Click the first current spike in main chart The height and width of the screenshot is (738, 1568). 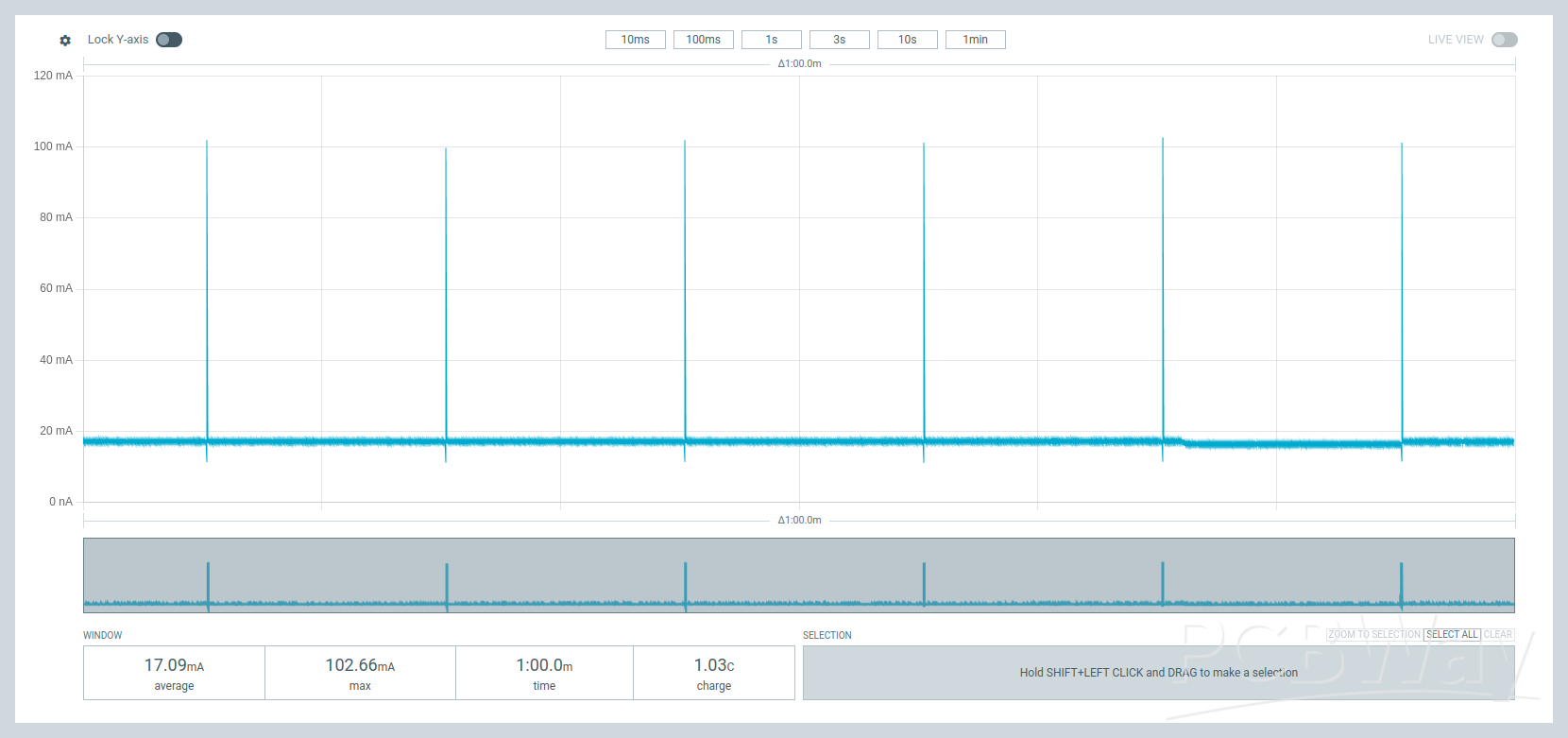(x=207, y=283)
